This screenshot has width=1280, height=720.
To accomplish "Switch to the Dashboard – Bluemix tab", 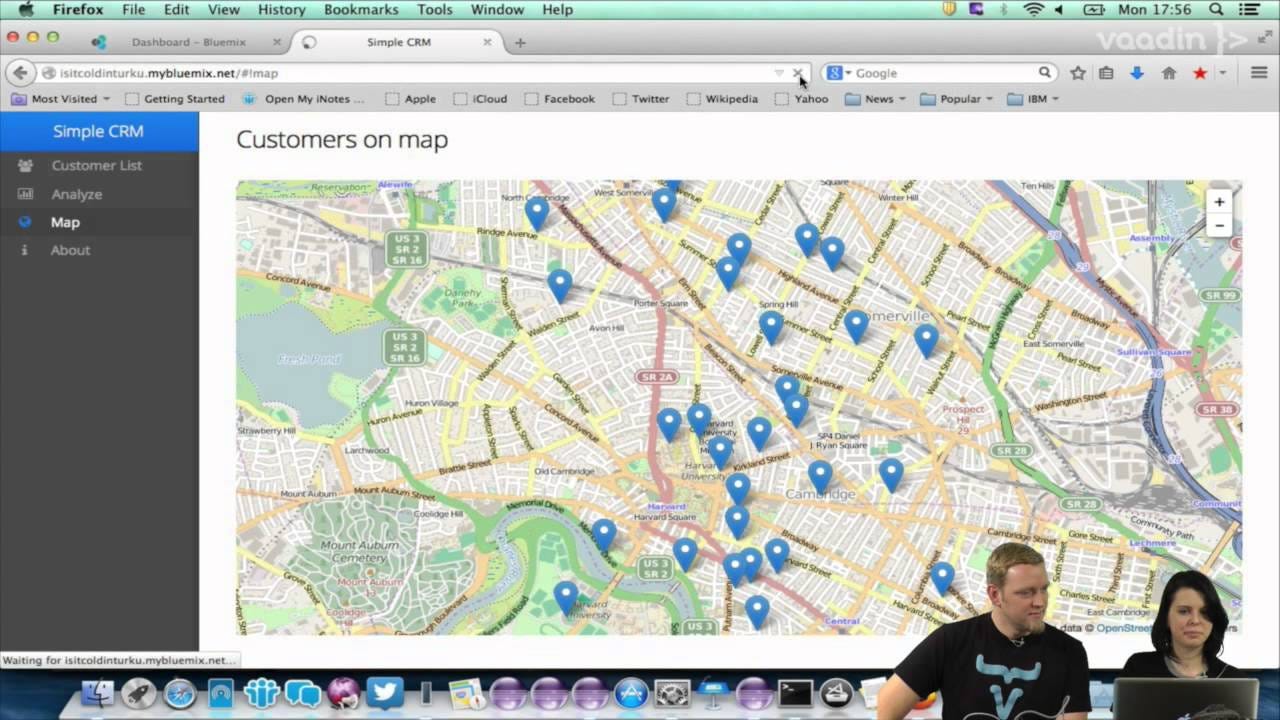I will pos(189,43).
